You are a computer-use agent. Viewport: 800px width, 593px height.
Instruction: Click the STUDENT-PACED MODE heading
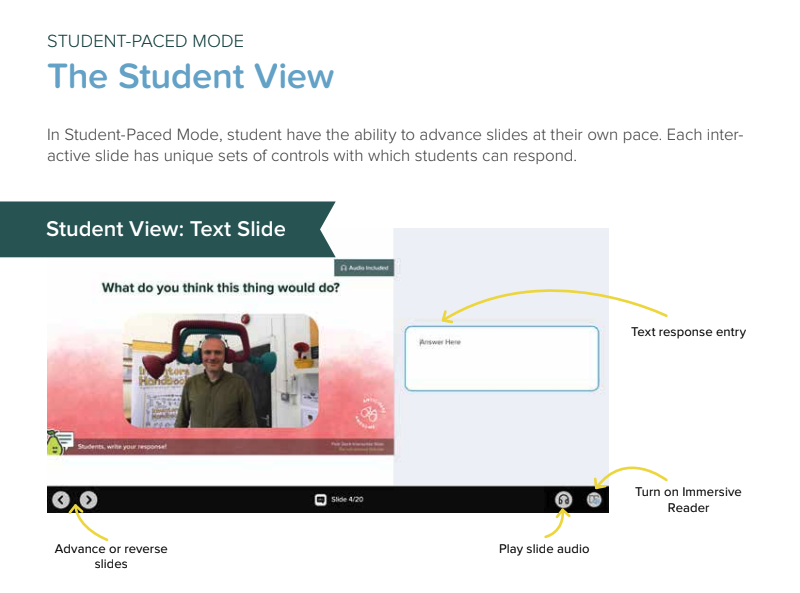pos(144,41)
